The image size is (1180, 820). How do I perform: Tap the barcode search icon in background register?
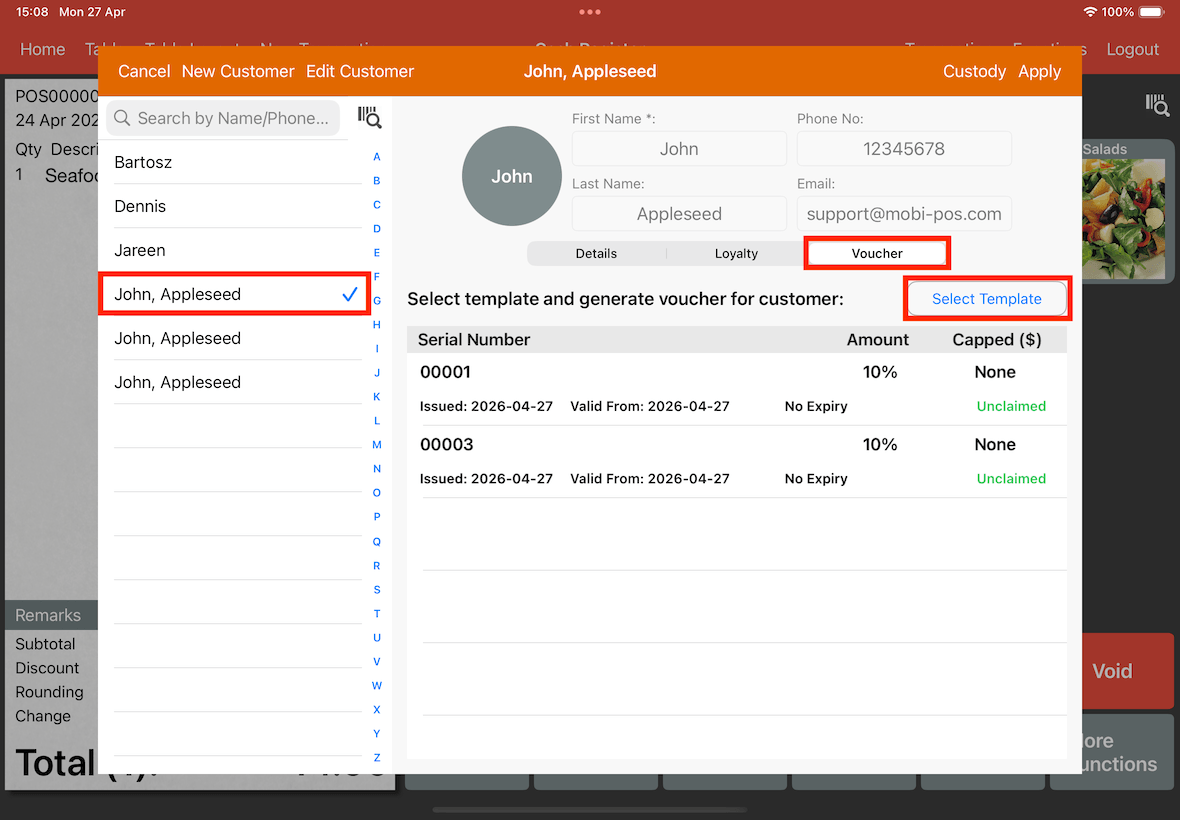point(1157,105)
